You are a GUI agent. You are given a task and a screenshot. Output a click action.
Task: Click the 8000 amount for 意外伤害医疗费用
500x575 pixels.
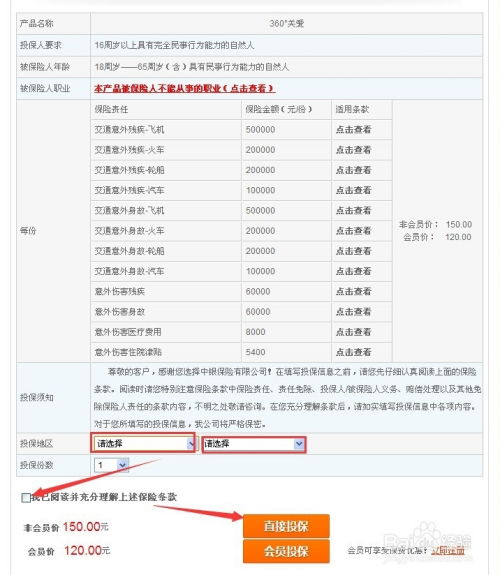pos(255,332)
